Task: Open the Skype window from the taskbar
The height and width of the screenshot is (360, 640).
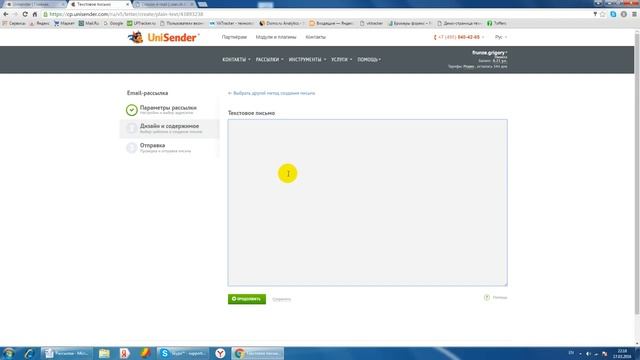Action: (x=183, y=353)
